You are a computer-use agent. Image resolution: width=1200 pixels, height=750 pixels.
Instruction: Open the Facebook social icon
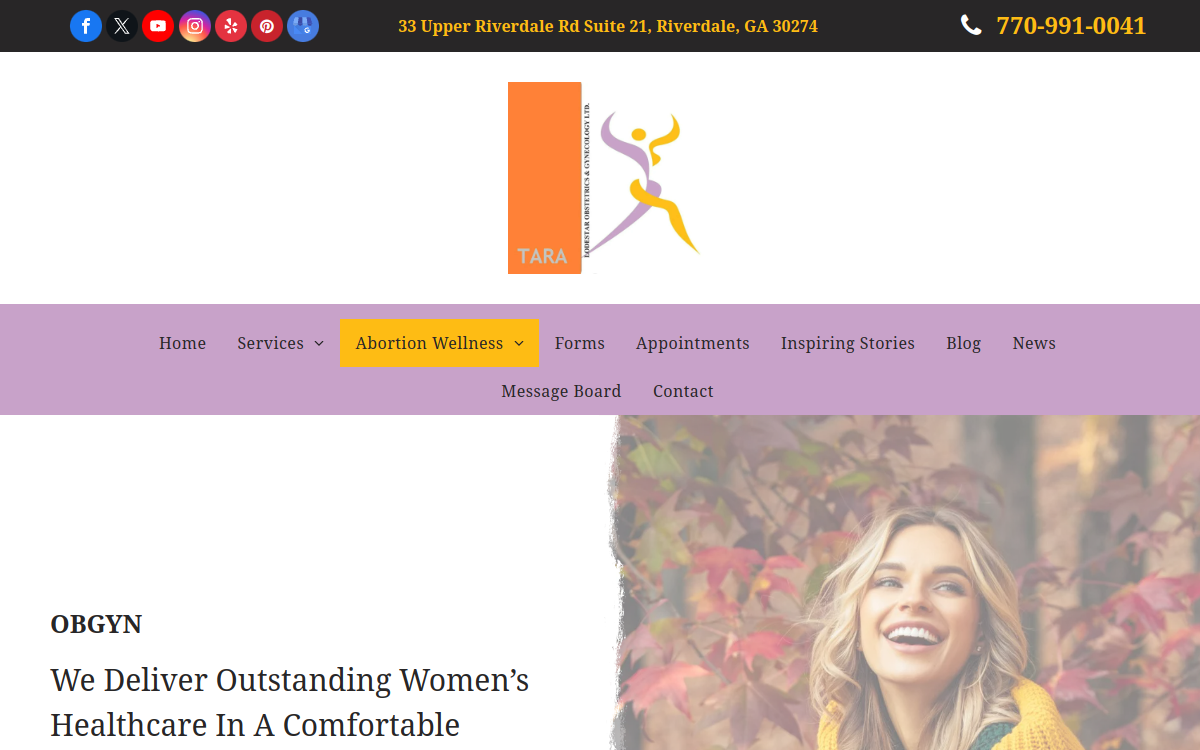click(x=86, y=26)
